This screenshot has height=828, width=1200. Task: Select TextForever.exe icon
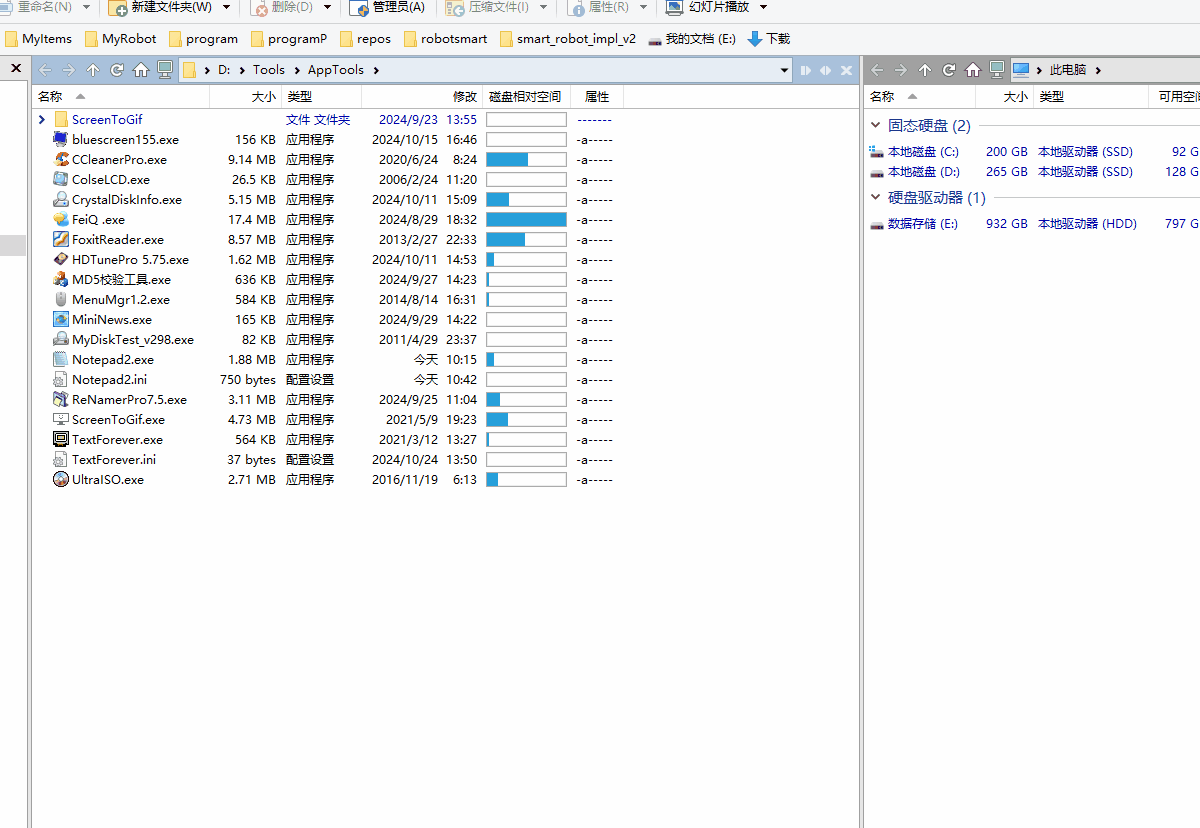[62, 440]
